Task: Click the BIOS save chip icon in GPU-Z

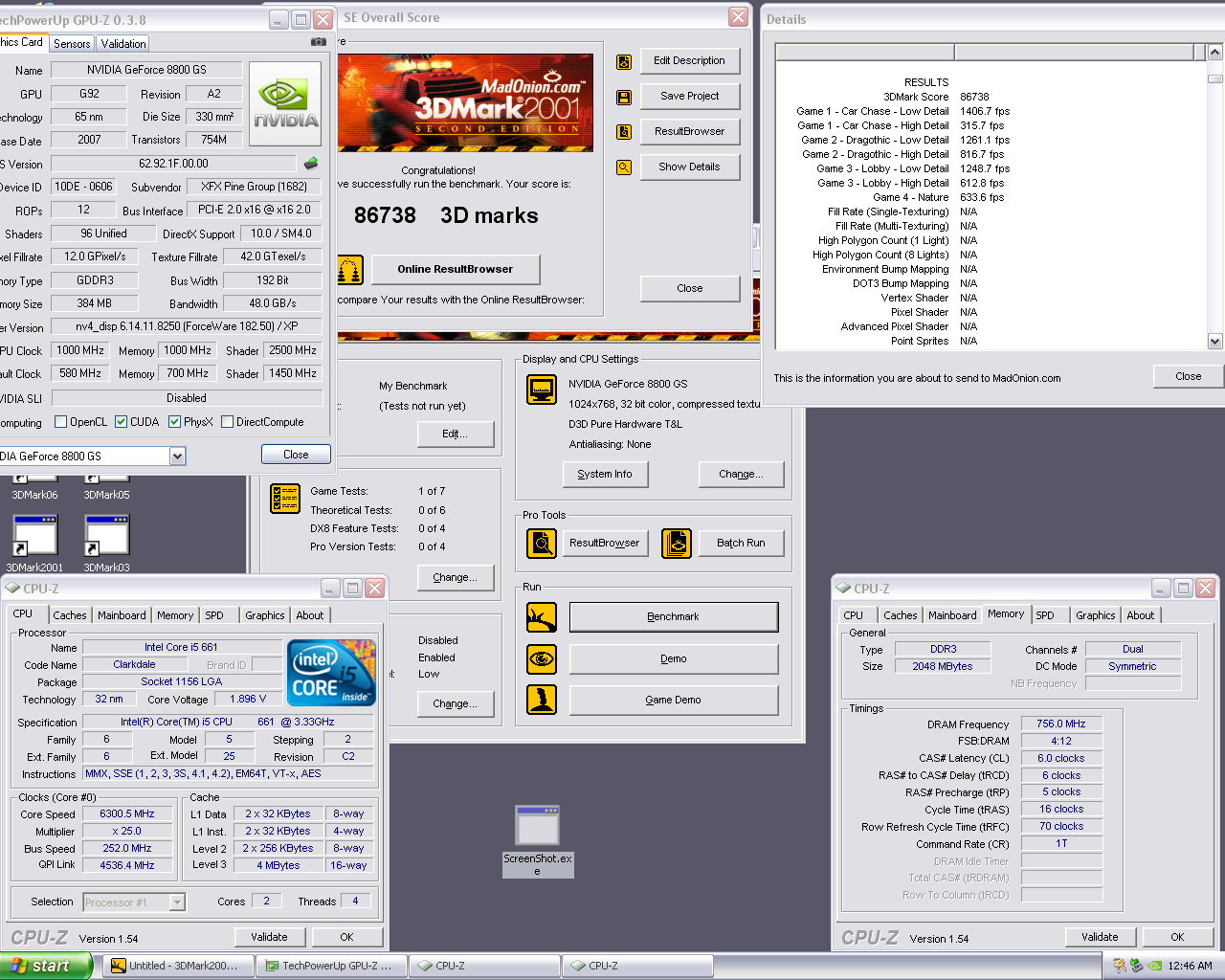Action: coord(311,164)
